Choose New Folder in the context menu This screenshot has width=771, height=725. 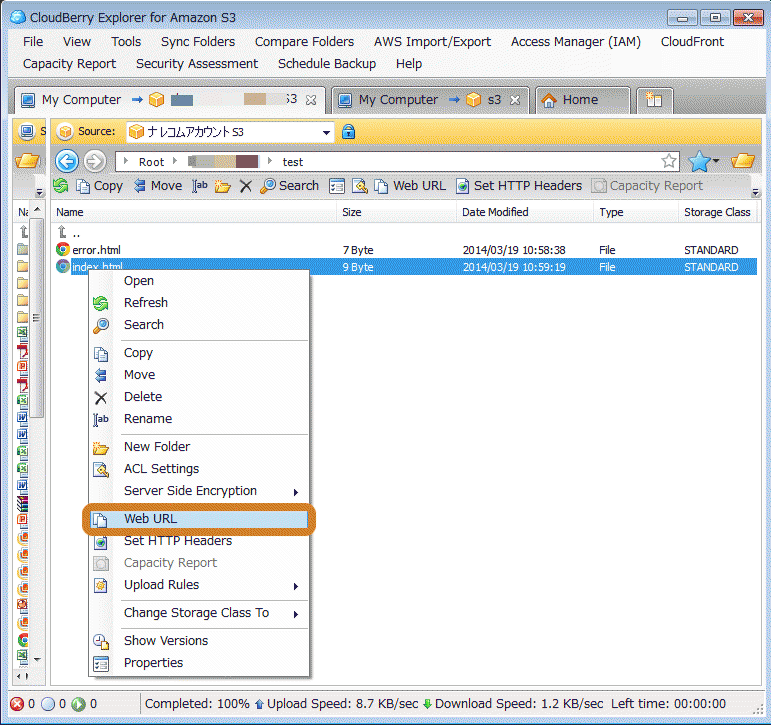[x=199, y=447]
